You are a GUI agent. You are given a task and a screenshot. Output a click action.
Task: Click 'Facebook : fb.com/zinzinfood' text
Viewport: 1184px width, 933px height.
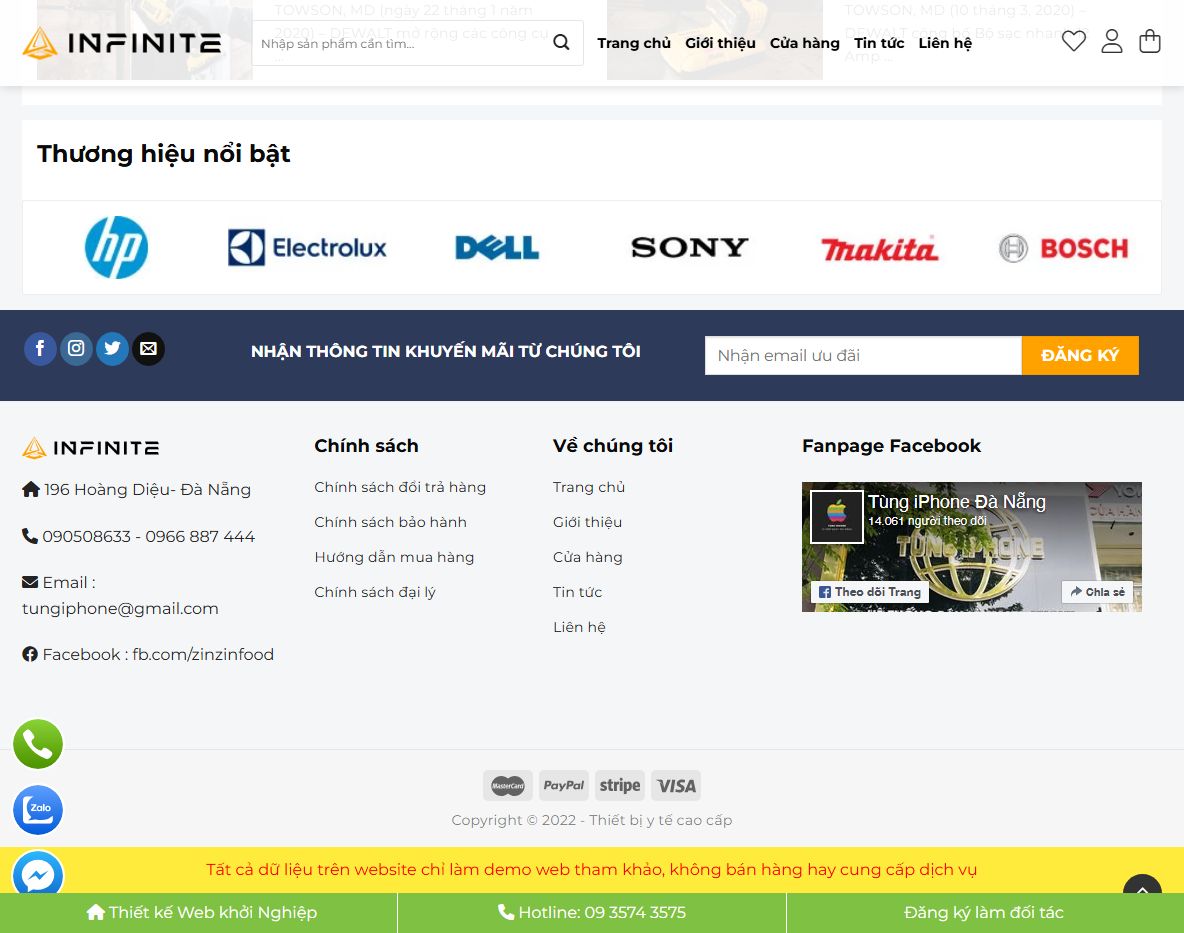pyautogui.click(x=158, y=654)
